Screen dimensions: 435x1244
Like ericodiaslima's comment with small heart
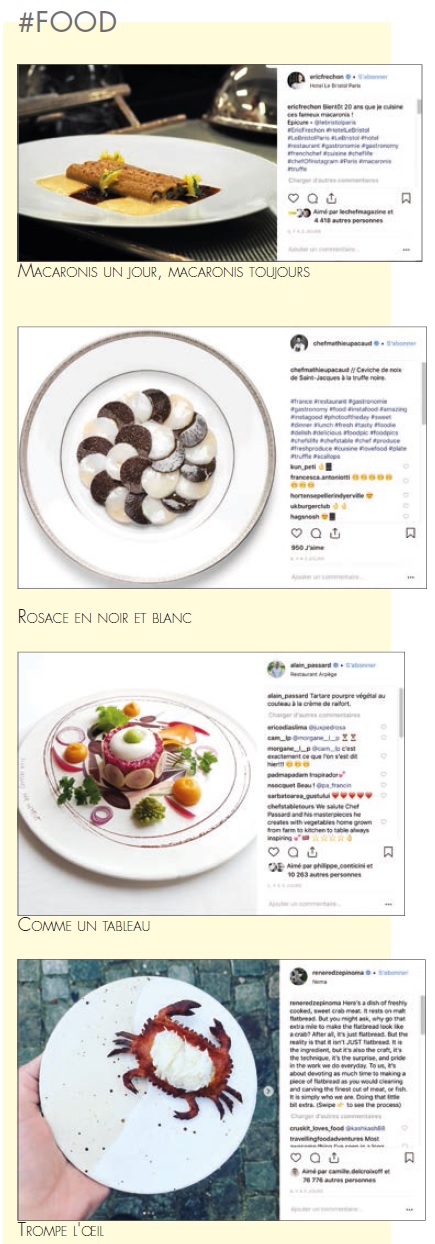[x=384, y=727]
